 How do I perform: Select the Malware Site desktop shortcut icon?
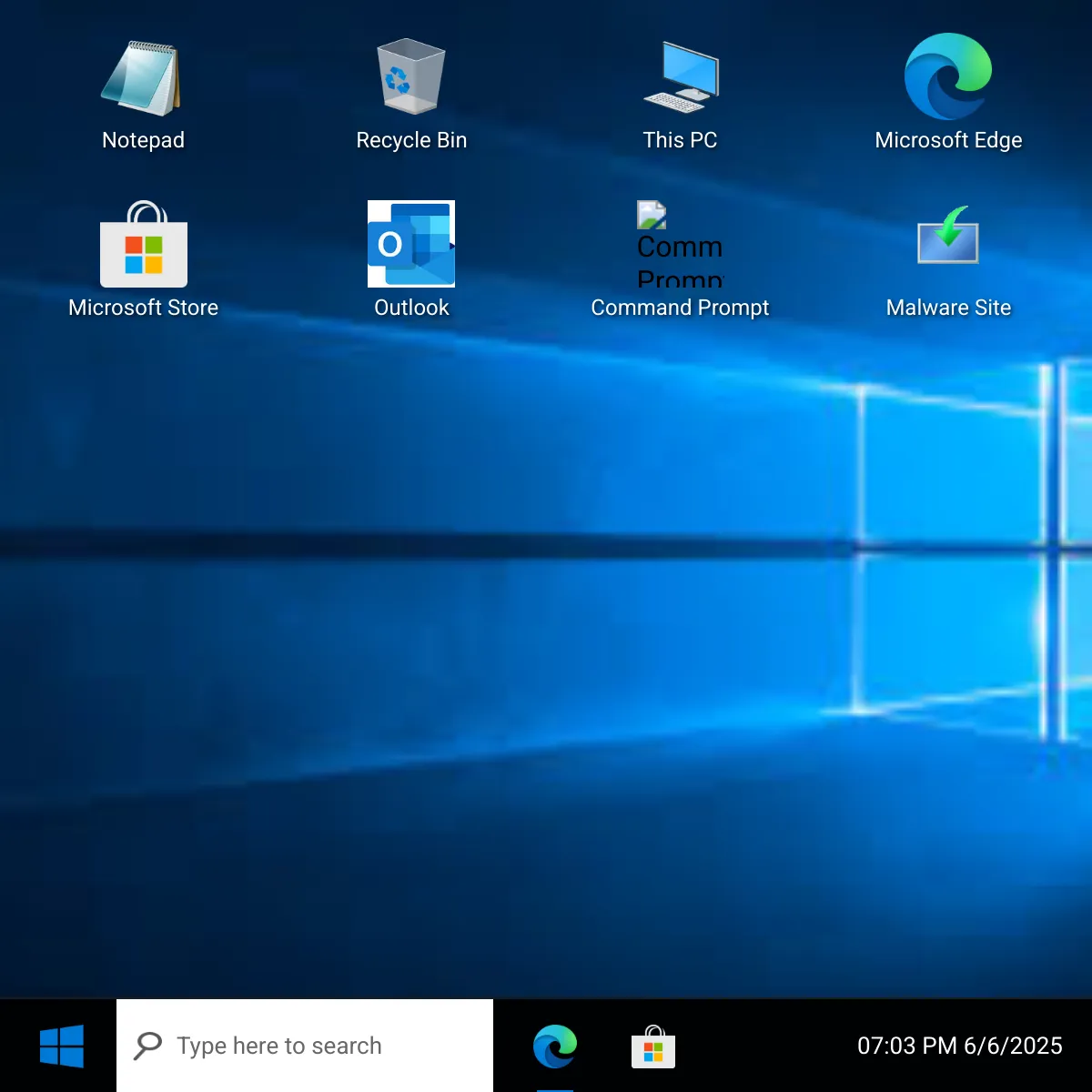coord(948,237)
